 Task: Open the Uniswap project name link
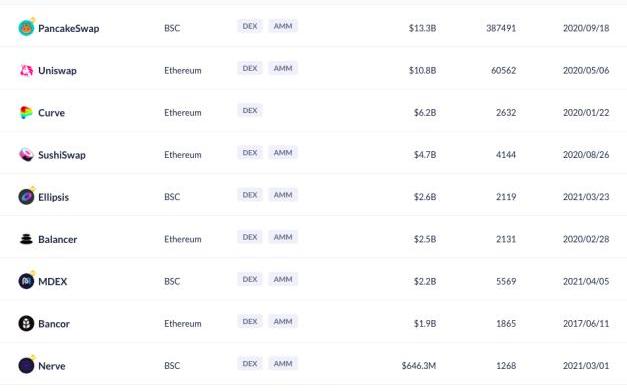[57, 70]
